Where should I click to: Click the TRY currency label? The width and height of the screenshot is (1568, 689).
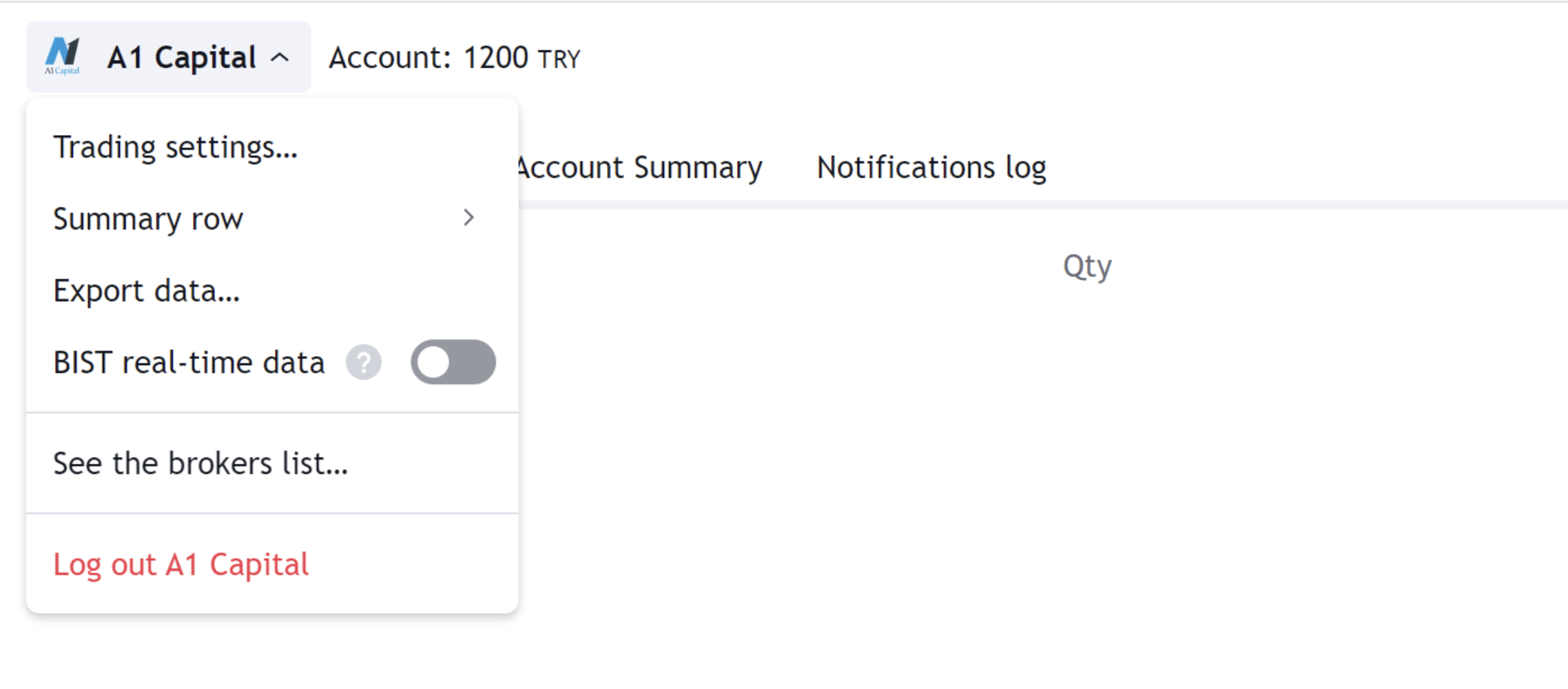pyautogui.click(x=559, y=60)
